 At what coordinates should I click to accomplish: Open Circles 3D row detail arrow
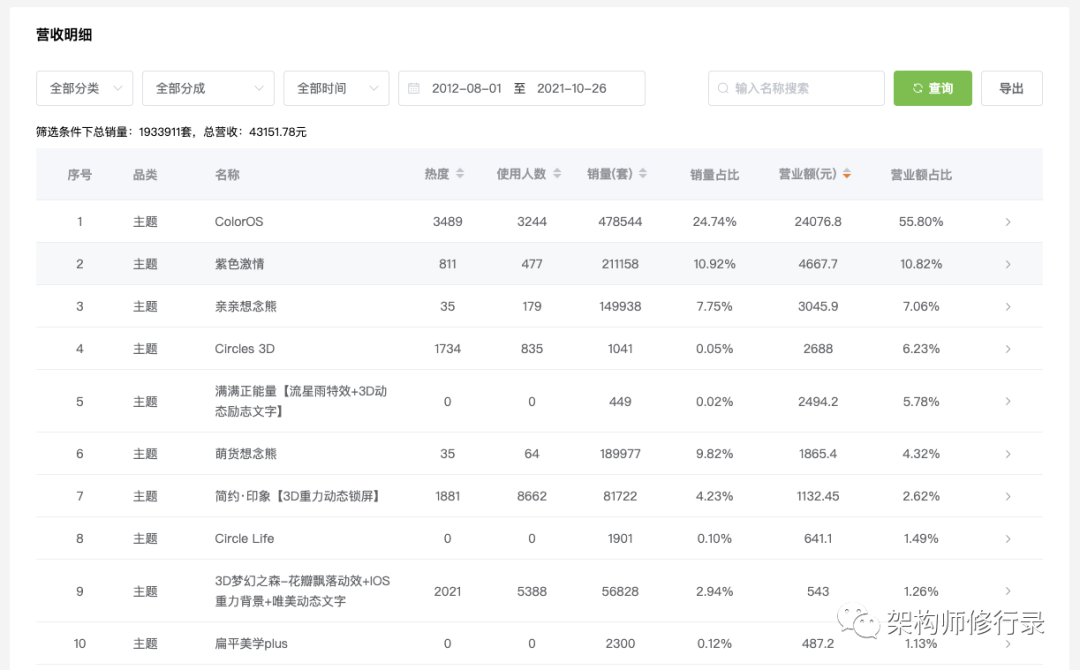pos(1008,349)
